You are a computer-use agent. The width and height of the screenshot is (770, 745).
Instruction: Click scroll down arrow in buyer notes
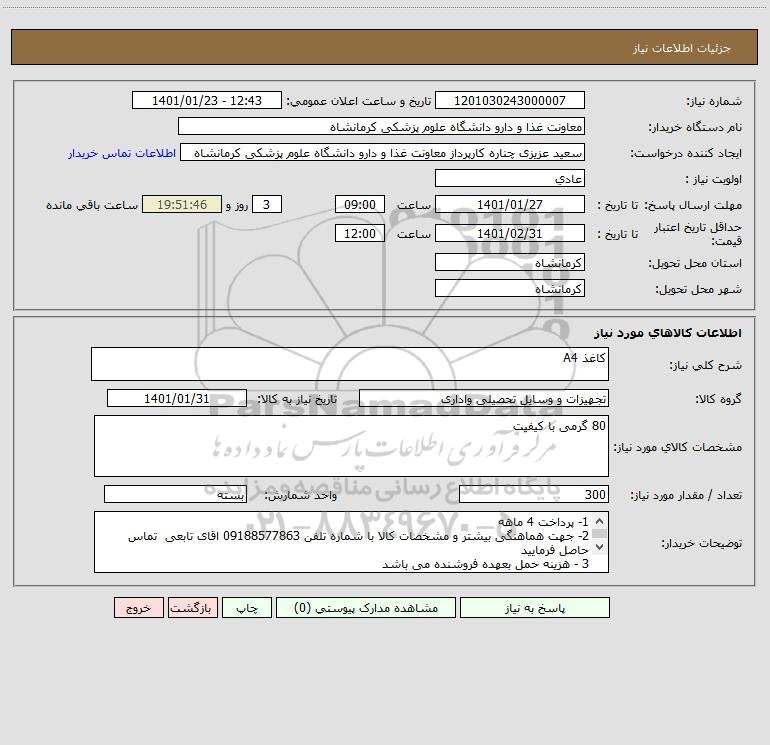(599, 546)
